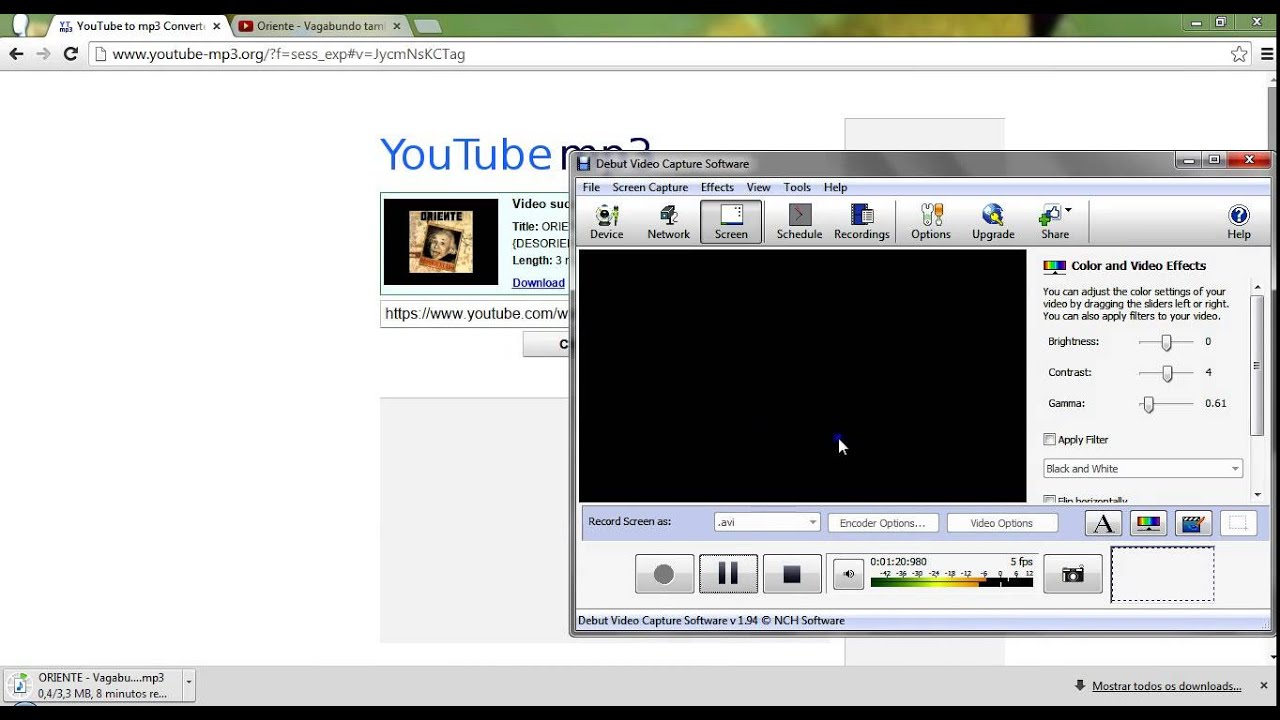This screenshot has height=720, width=1280.
Task: Click the speaker volume button
Action: (x=848, y=574)
